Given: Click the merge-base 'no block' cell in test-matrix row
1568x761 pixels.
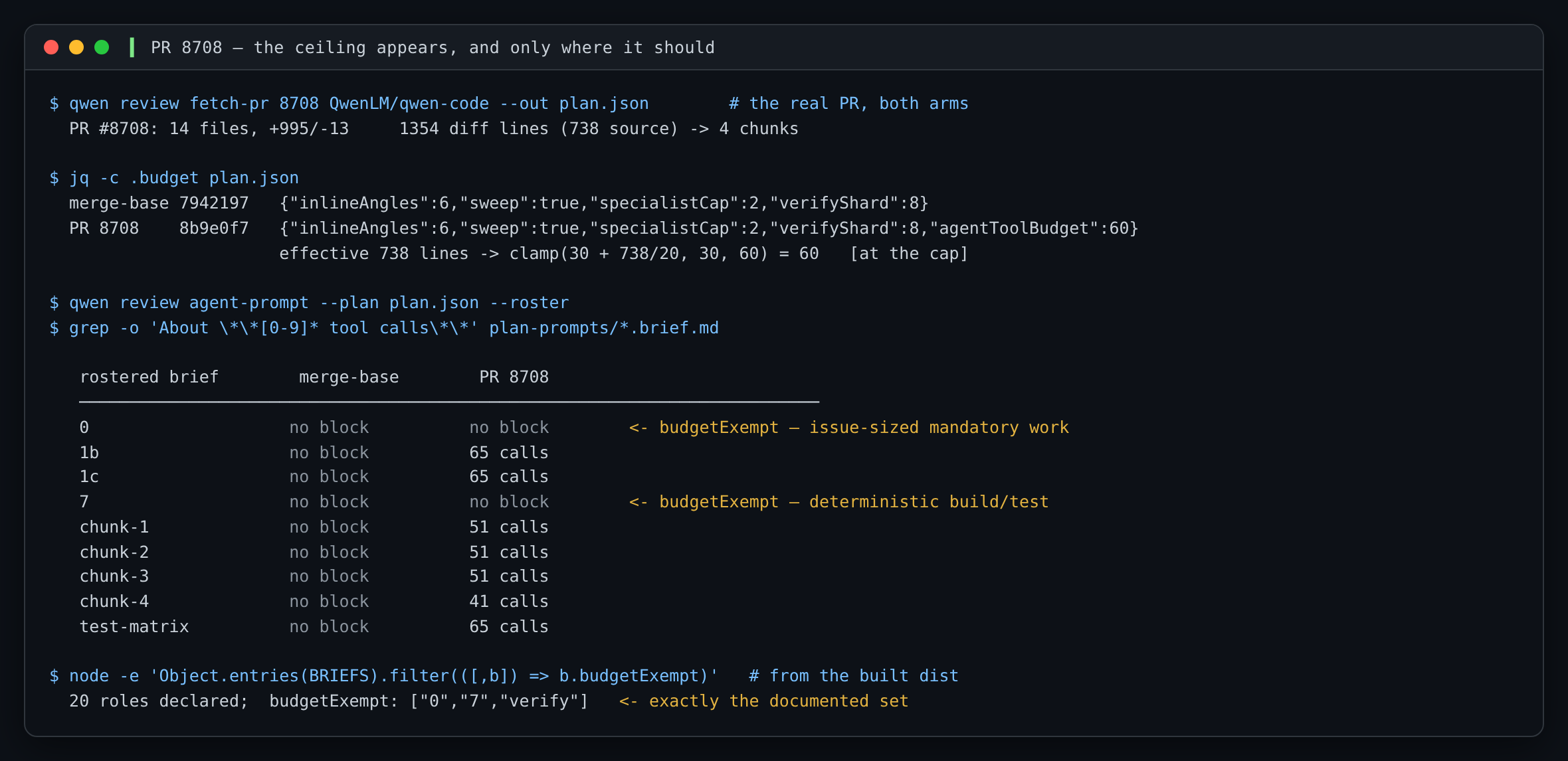Looking at the screenshot, I should pyautogui.click(x=329, y=627).
